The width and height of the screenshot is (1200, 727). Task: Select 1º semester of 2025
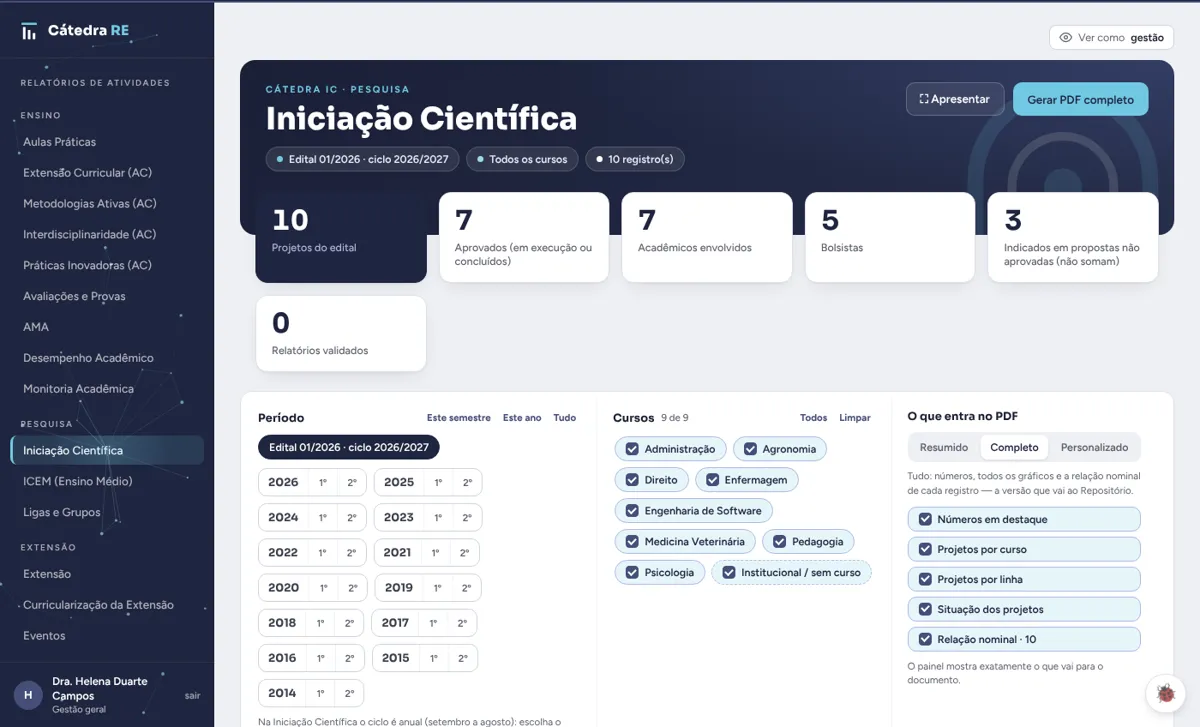click(x=438, y=482)
